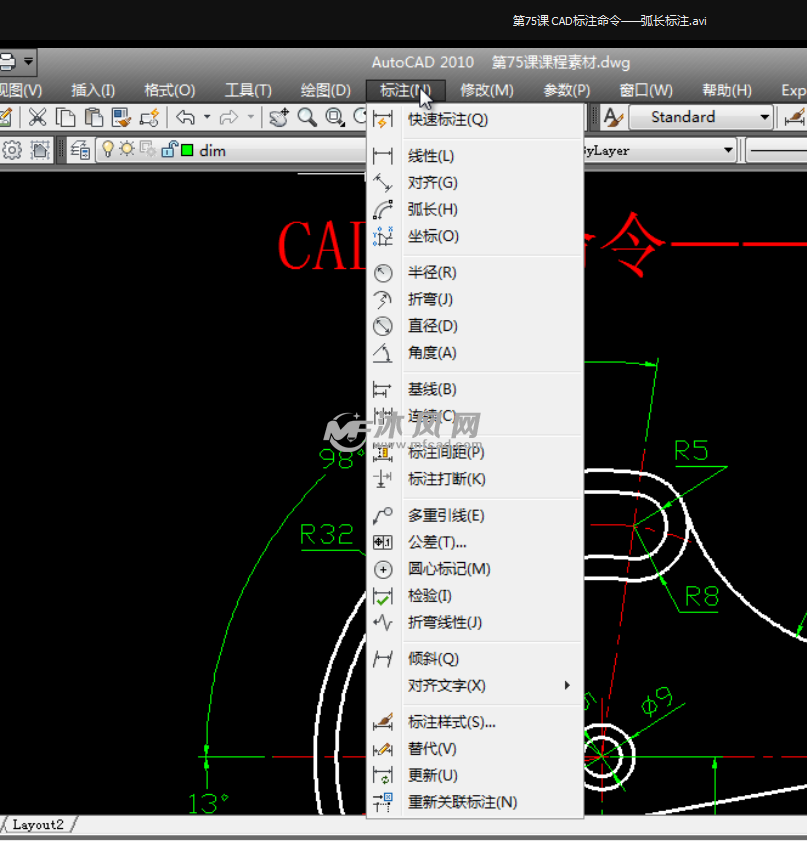This screenshot has width=807, height=865.
Task: Open the Layer Properties Manager icon
Action: point(81,151)
